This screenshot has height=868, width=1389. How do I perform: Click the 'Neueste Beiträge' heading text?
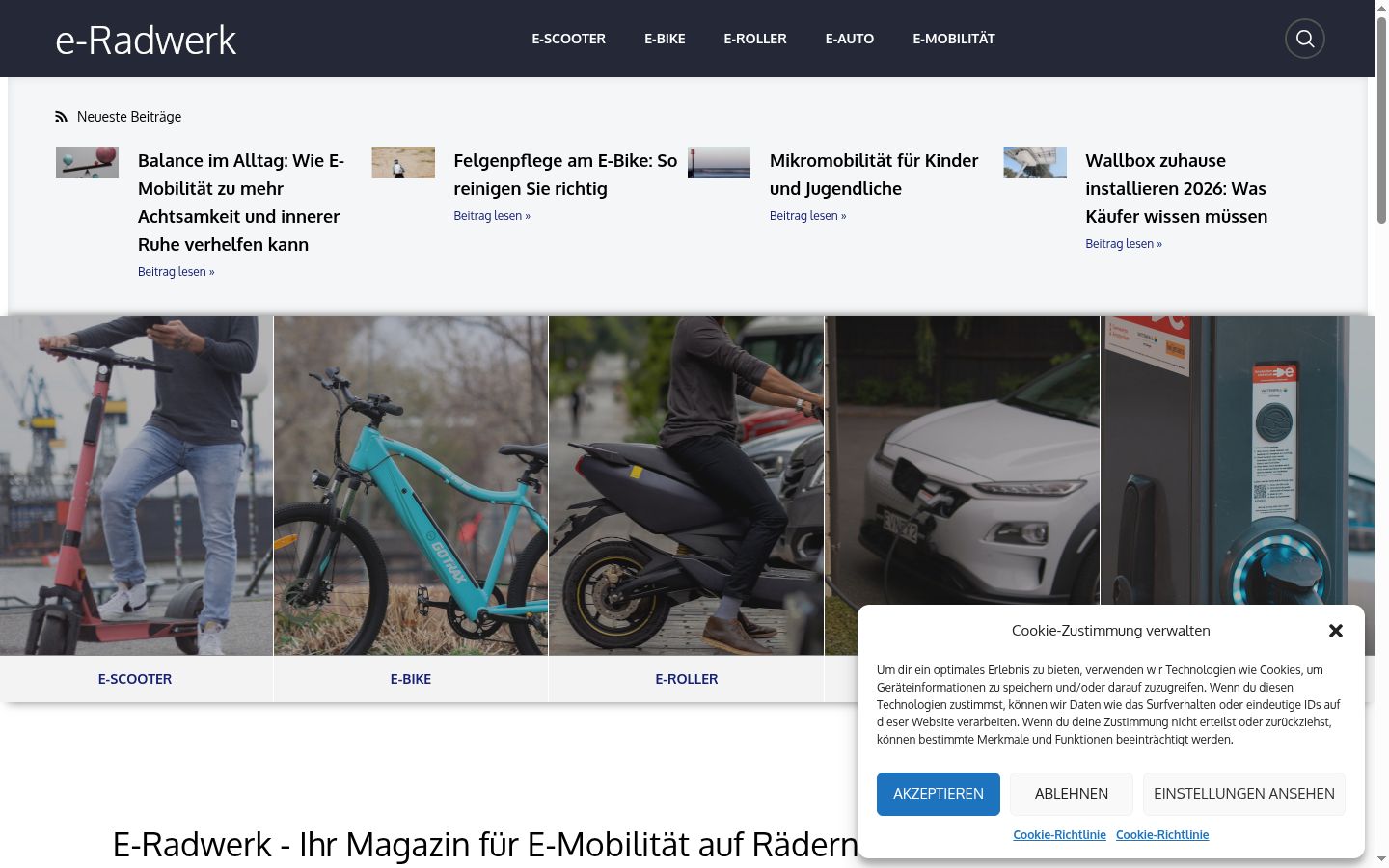pos(129,117)
